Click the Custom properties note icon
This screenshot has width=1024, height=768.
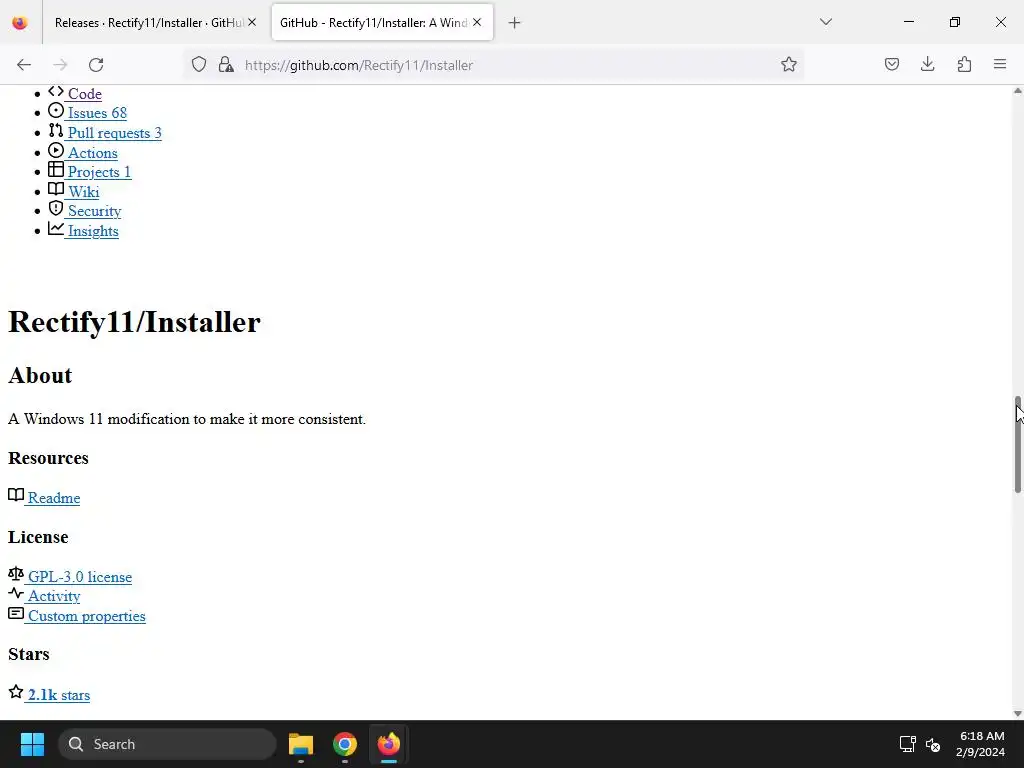[16, 613]
